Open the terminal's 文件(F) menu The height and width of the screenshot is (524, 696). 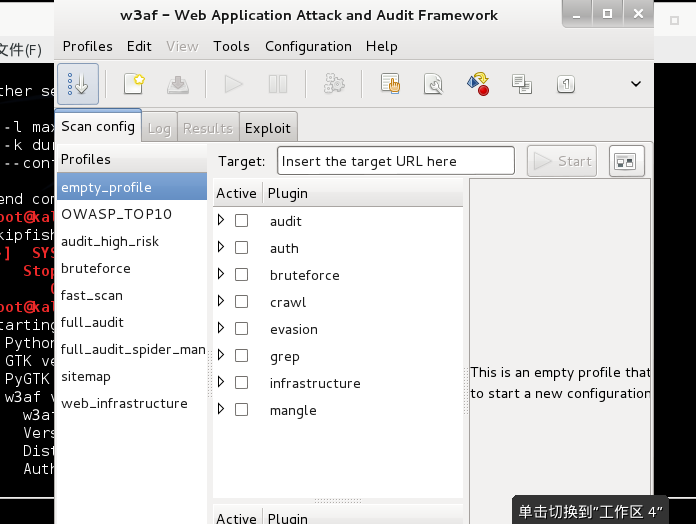tap(21, 50)
